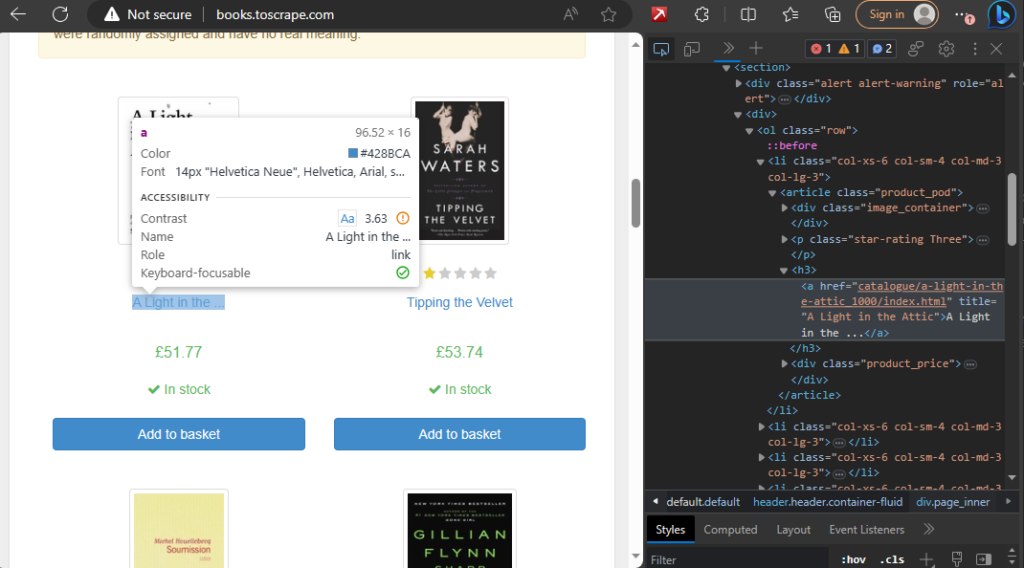This screenshot has height=568, width=1024.
Task: Switch to the Layout tab
Action: [x=793, y=529]
